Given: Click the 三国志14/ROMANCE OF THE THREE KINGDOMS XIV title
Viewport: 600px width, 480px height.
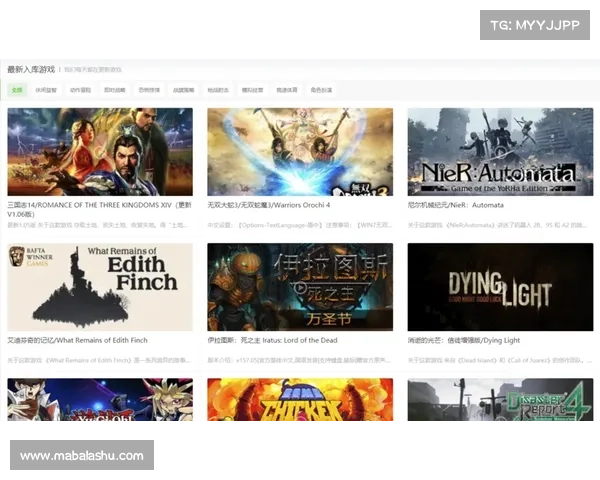Looking at the screenshot, I should click(x=99, y=209).
